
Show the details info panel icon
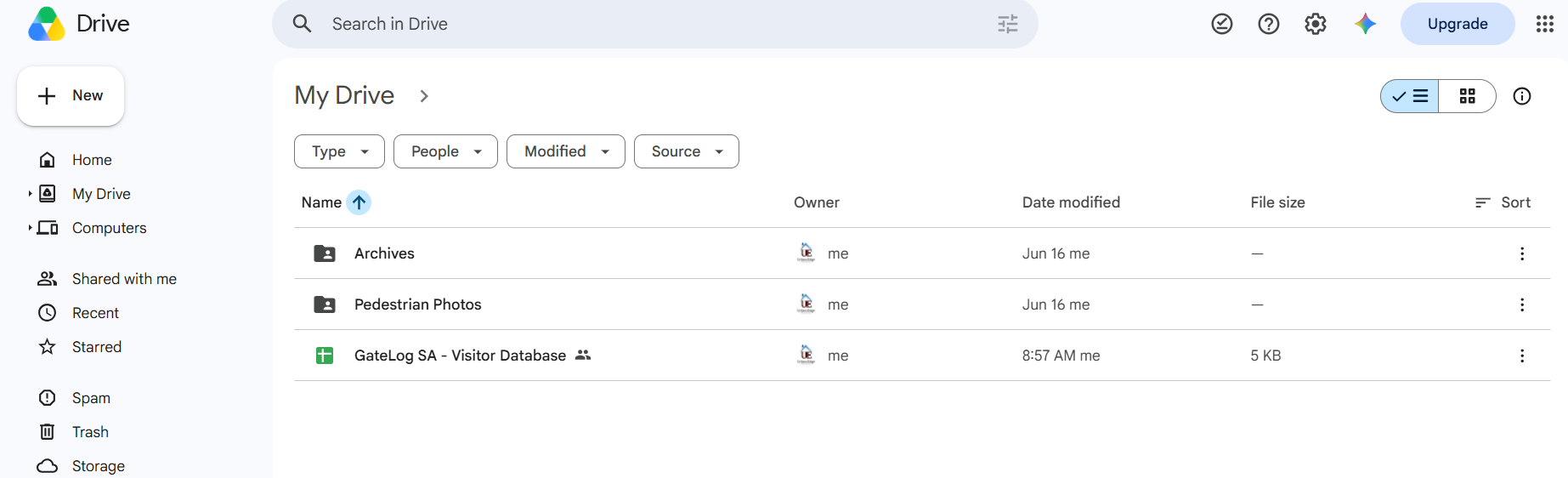click(x=1522, y=96)
